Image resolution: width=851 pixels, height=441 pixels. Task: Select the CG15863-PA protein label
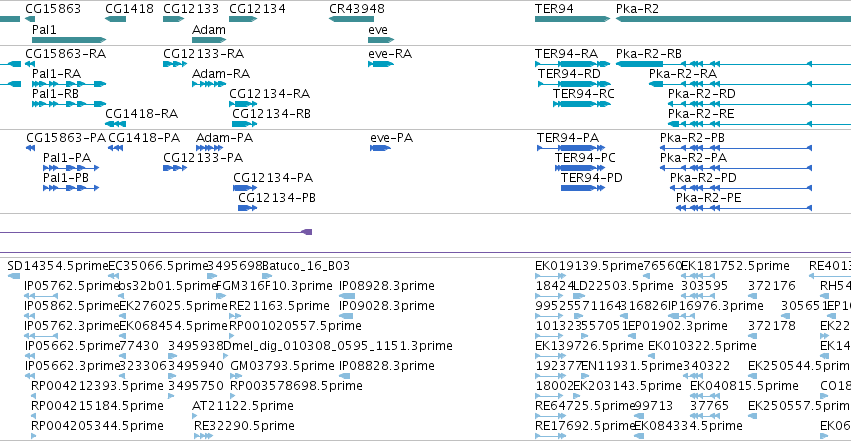[x=66, y=138]
